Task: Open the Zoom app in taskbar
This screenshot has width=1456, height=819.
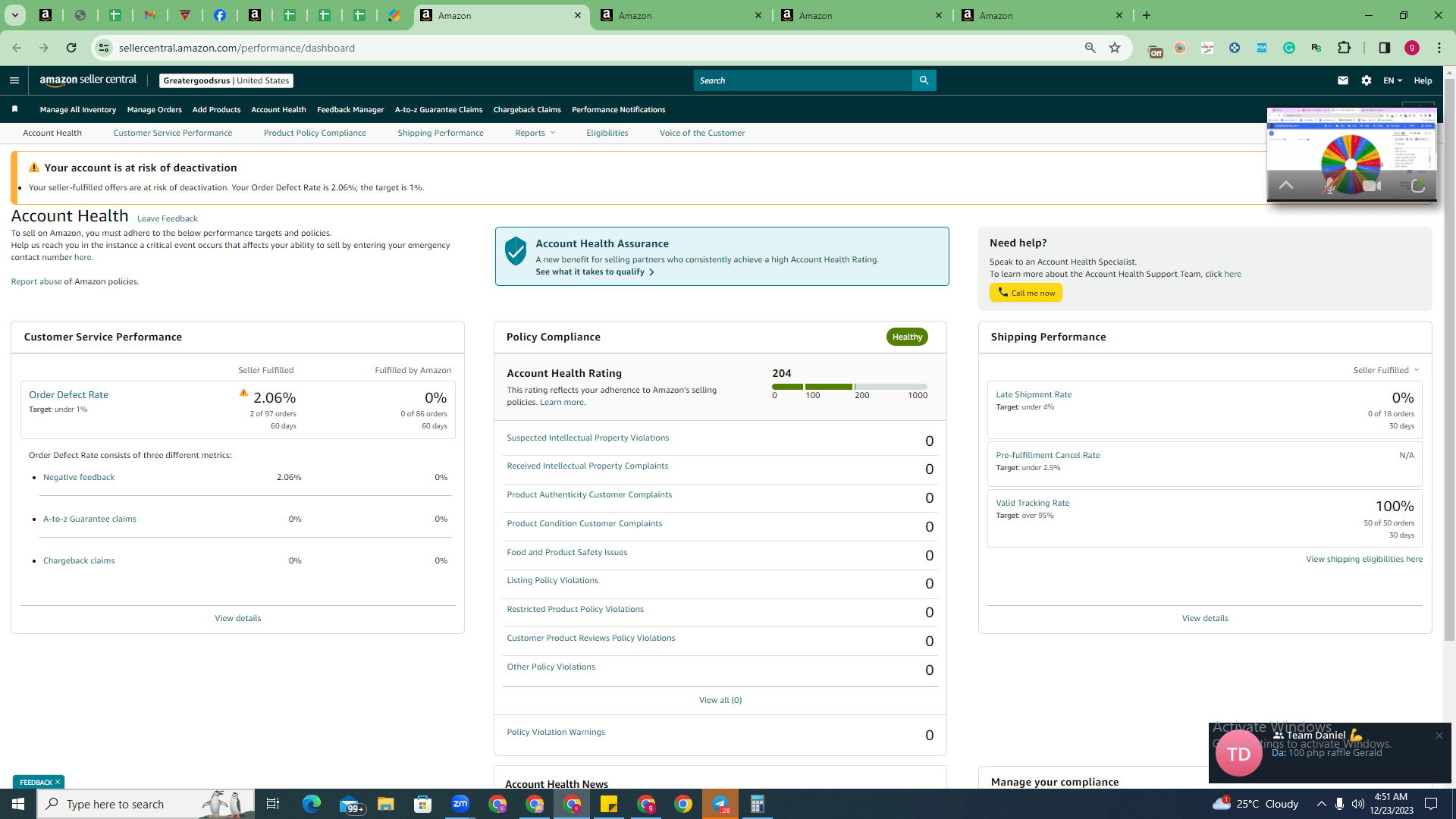Action: pyautogui.click(x=460, y=804)
